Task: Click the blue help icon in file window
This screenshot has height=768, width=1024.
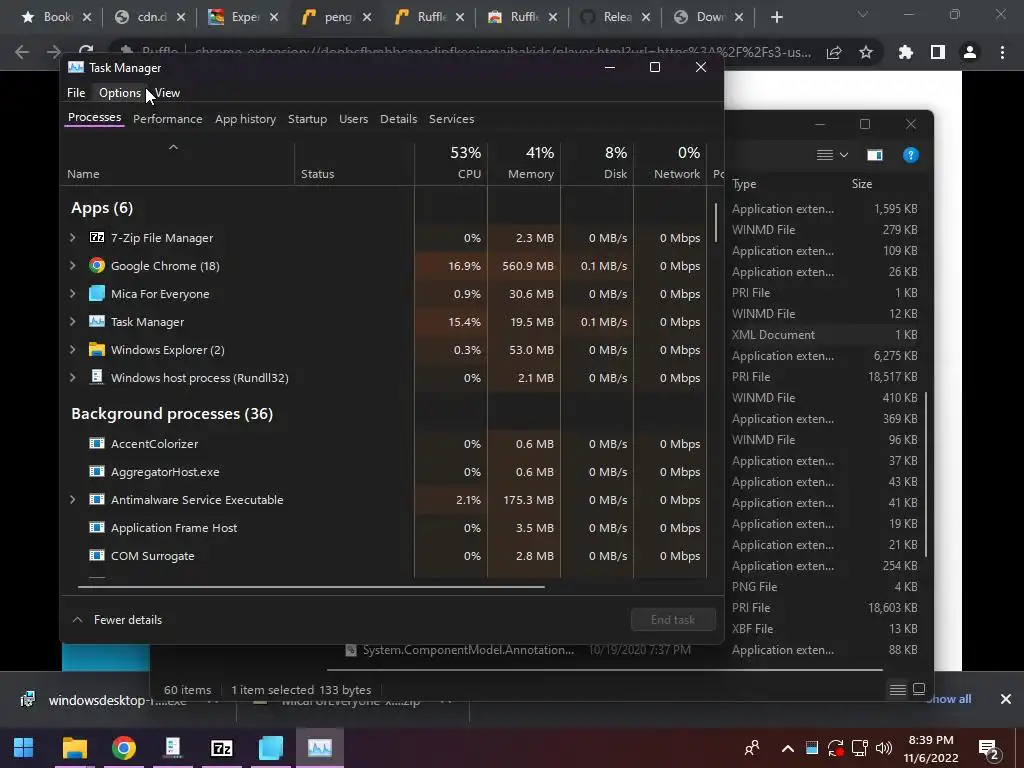Action: tap(910, 155)
